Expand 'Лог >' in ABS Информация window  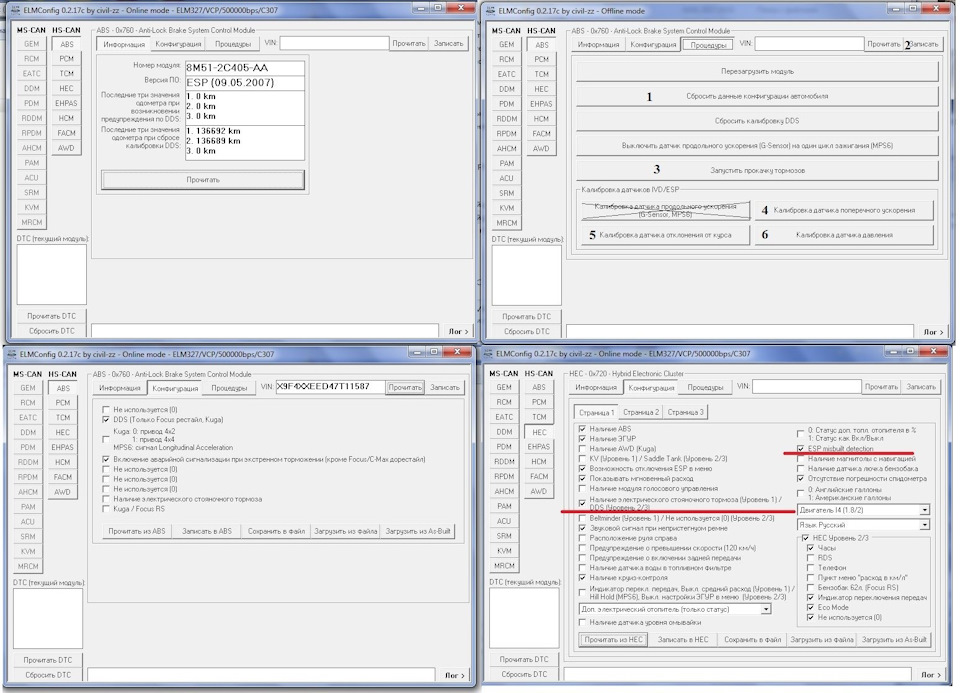(x=458, y=331)
